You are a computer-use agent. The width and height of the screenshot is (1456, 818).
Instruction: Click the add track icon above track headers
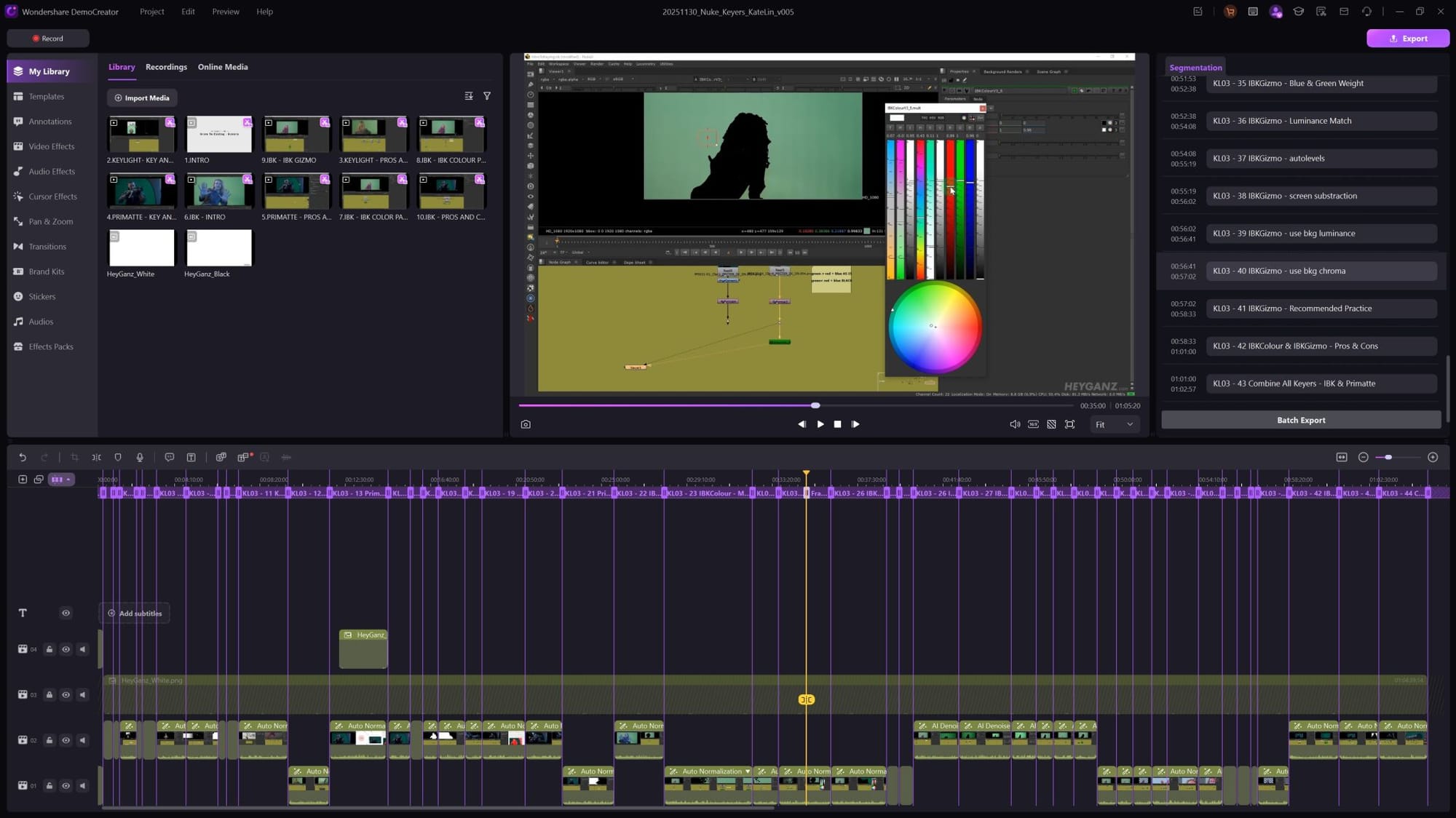click(x=23, y=479)
